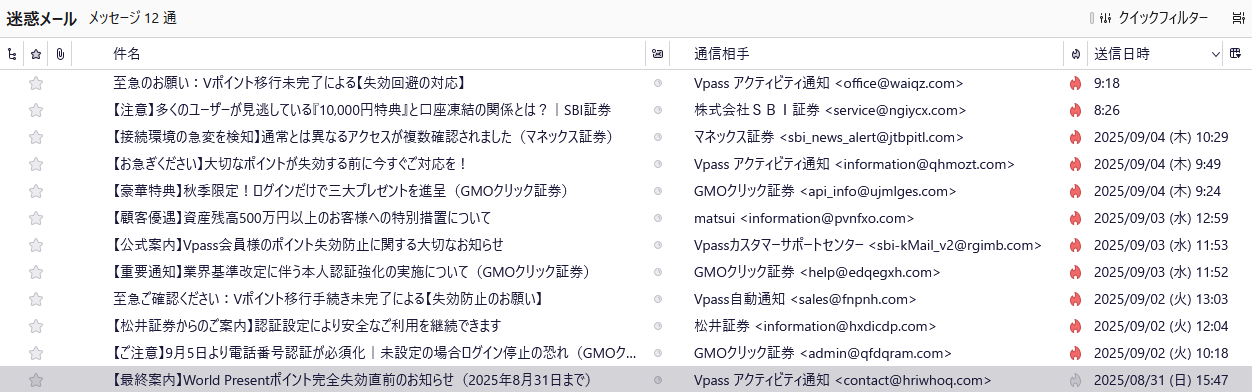
Task: Star the マネックス証券 access alert message
Action: (x=36, y=137)
